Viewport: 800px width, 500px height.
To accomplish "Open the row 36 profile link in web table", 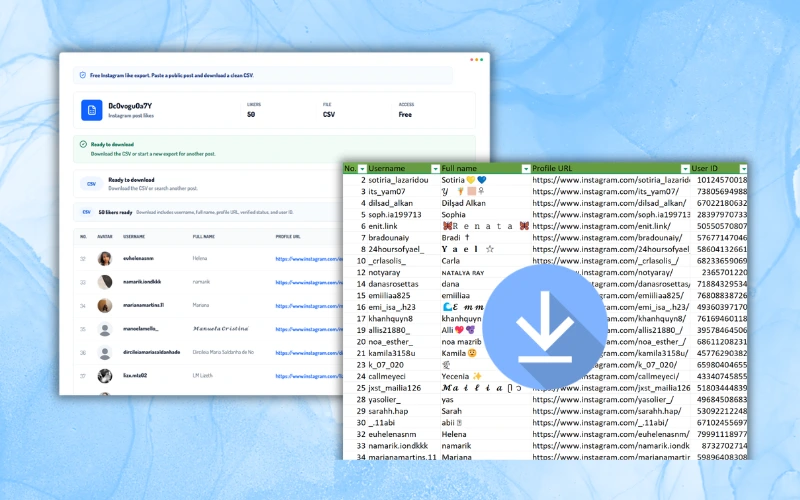I will 309,353.
